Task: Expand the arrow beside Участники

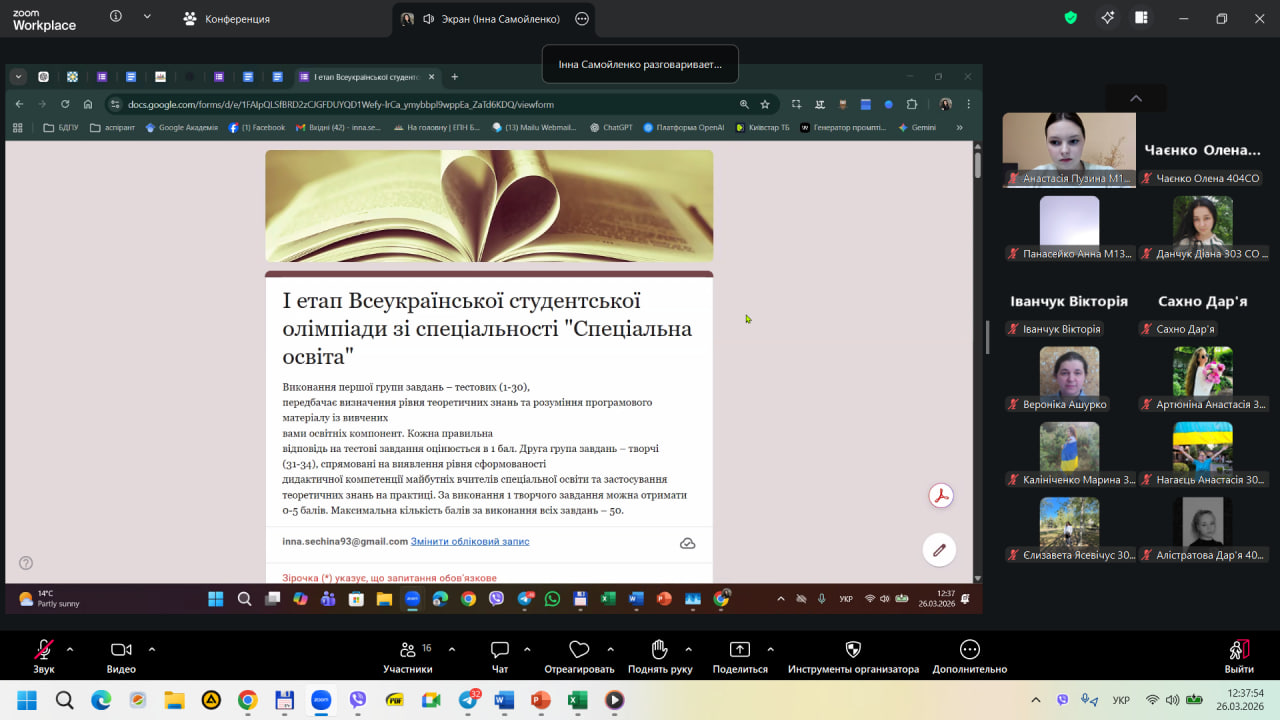Action: [x=452, y=649]
